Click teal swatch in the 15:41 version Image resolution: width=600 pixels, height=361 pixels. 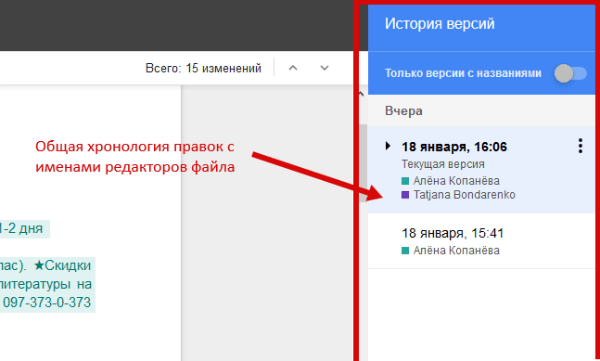pyautogui.click(x=405, y=251)
